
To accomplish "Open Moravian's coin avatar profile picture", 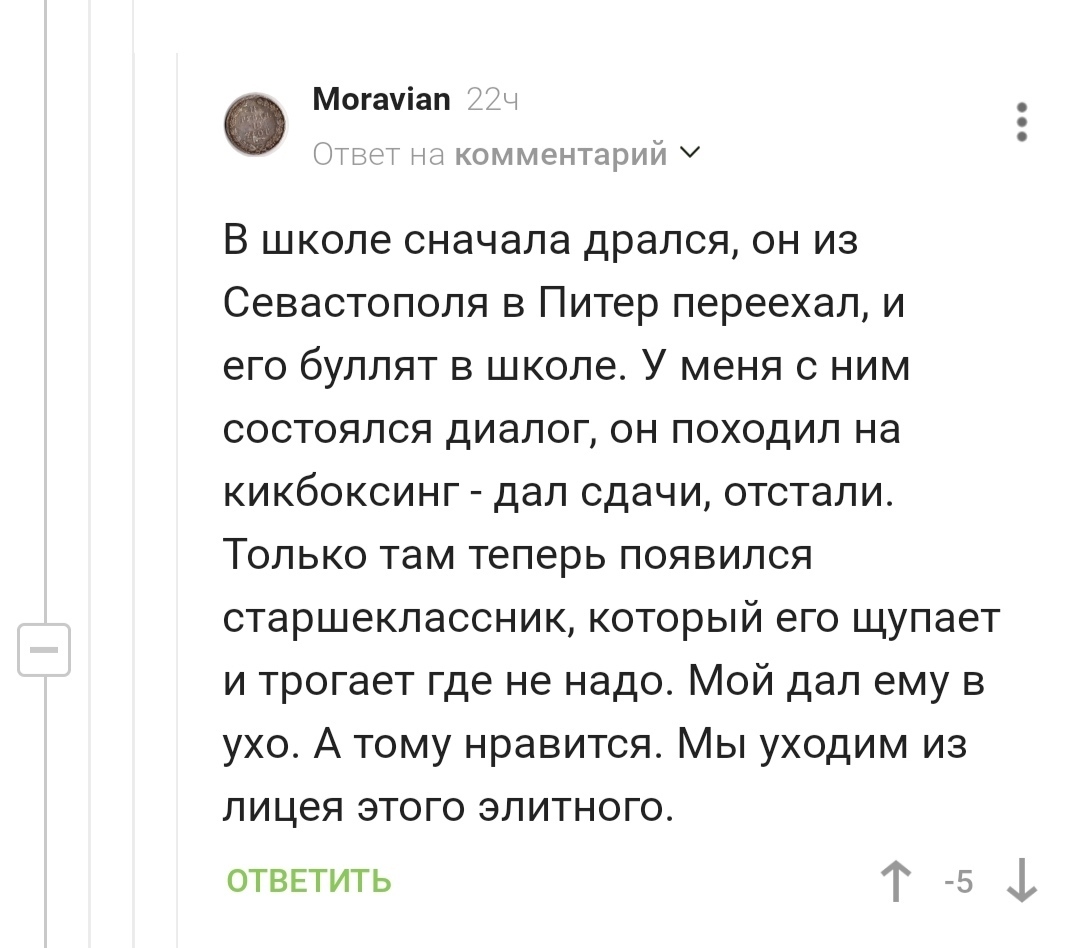I will tap(256, 125).
